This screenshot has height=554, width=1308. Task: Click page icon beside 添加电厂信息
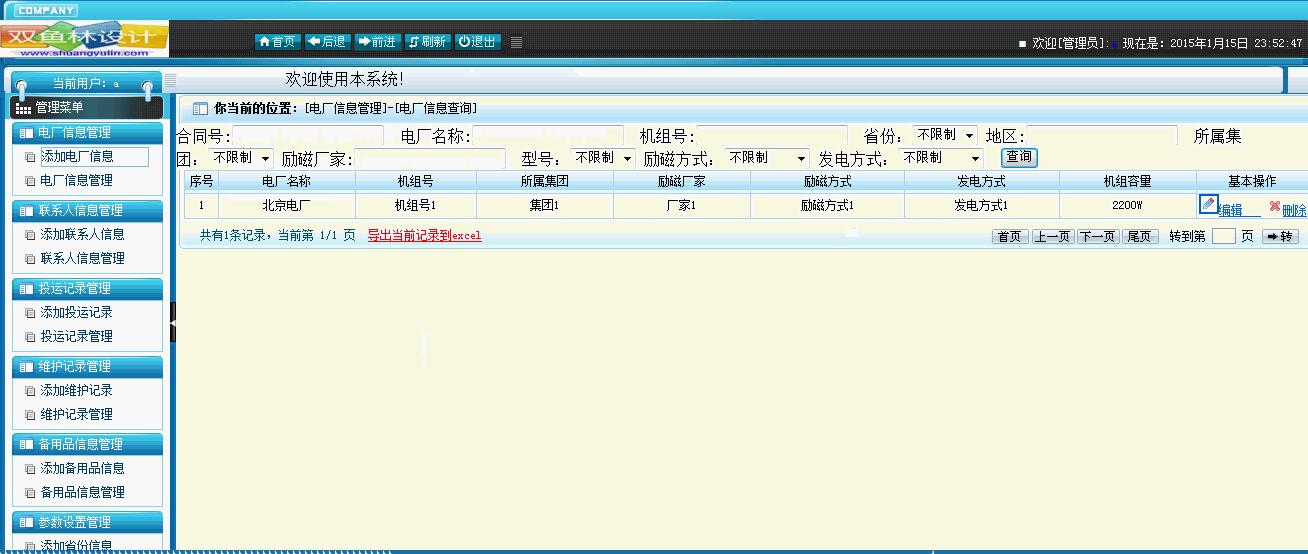point(30,157)
